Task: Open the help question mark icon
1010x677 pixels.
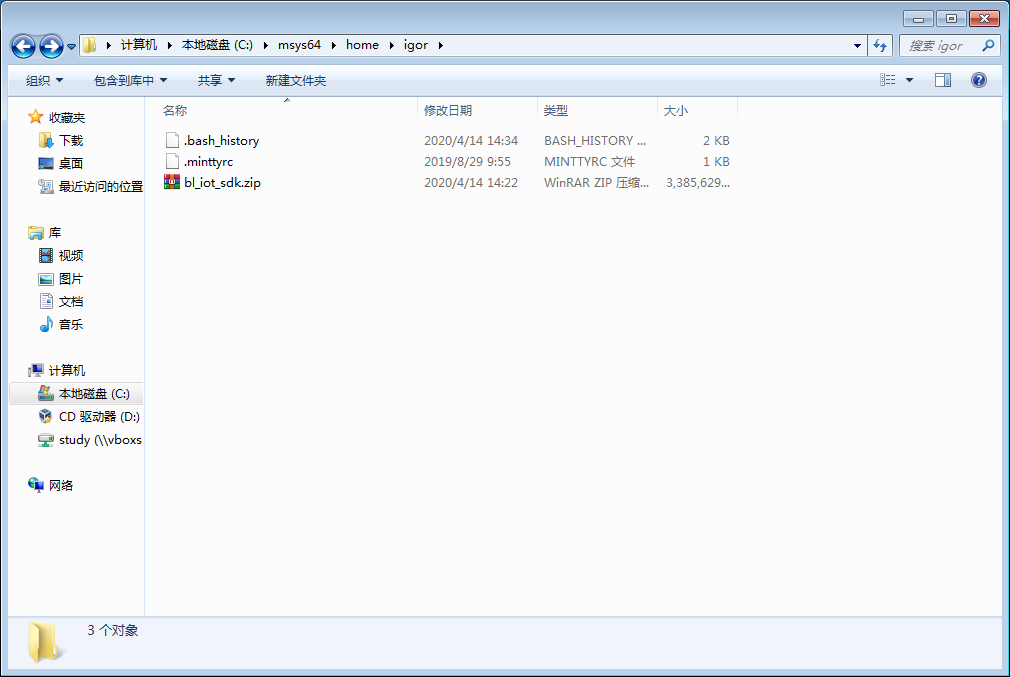Action: click(x=979, y=80)
